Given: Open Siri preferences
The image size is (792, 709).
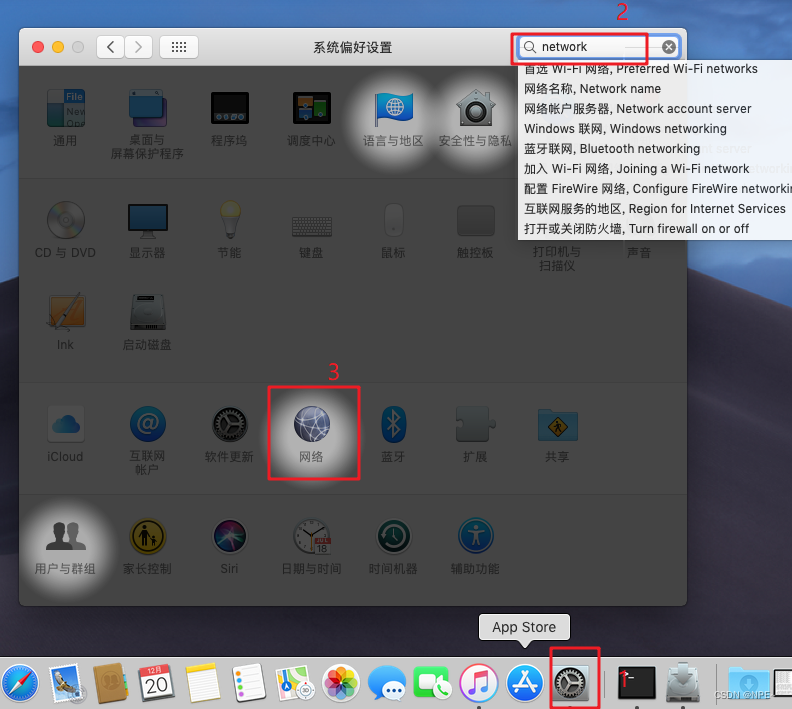Looking at the screenshot, I should pos(229,546).
